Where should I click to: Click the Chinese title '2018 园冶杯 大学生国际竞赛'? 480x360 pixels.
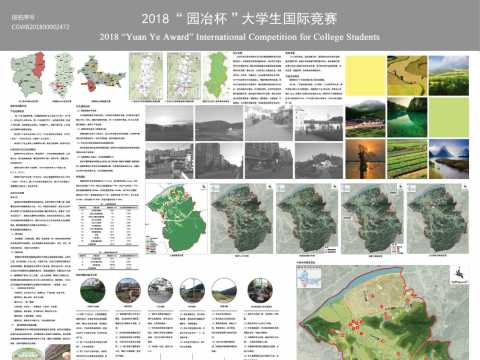point(239,19)
